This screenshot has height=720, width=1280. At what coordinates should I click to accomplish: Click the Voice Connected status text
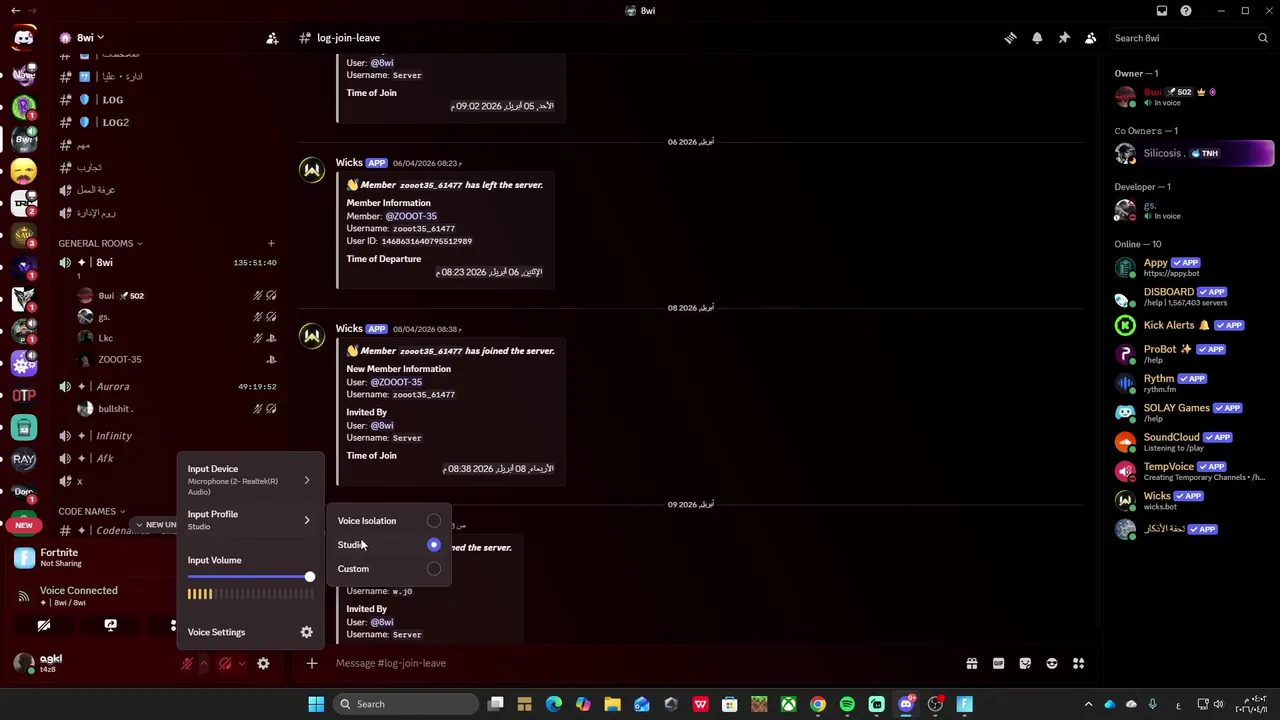pyautogui.click(x=78, y=590)
